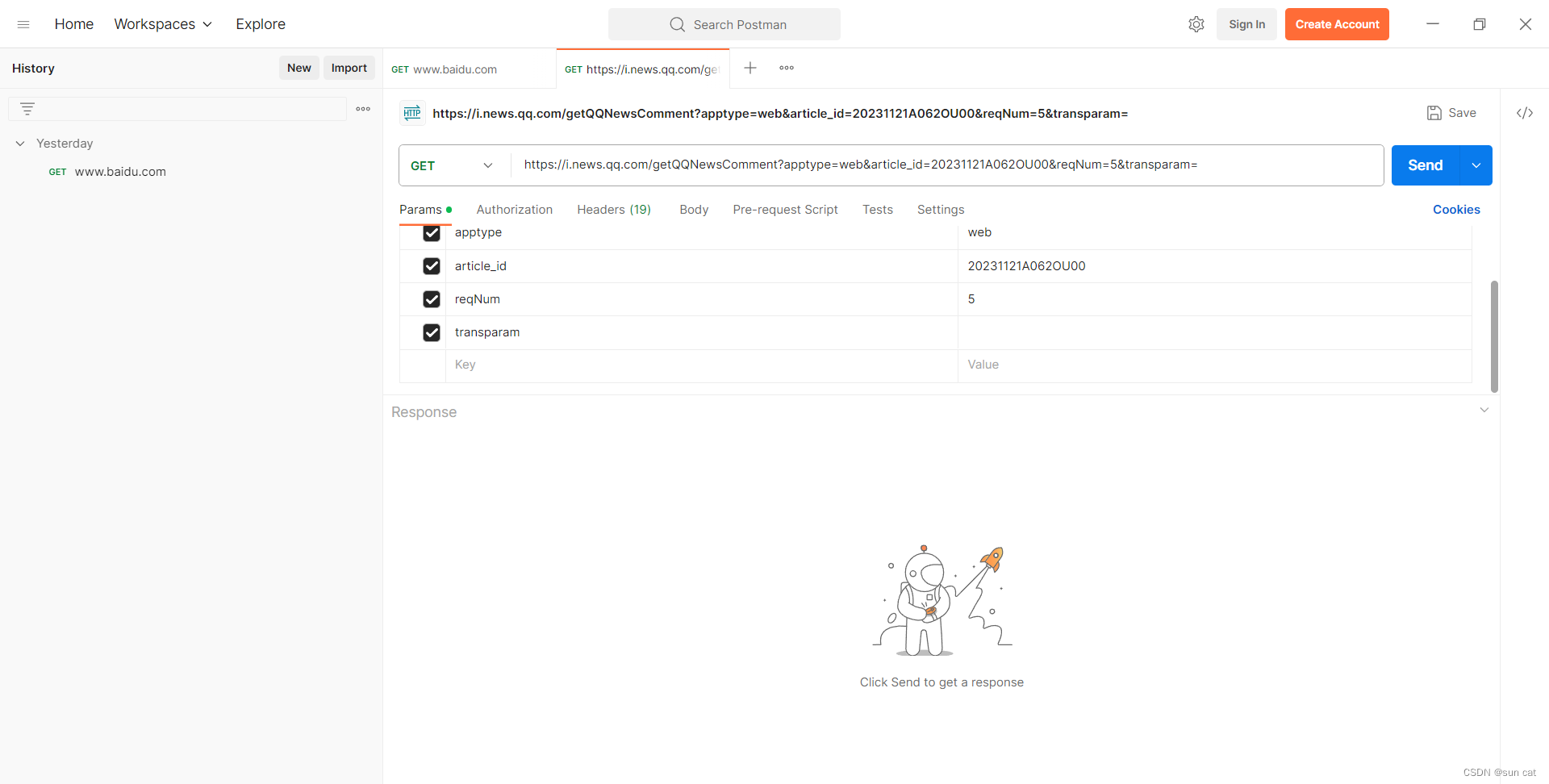
Task: Click the reqNum key cell
Action: [702, 299]
